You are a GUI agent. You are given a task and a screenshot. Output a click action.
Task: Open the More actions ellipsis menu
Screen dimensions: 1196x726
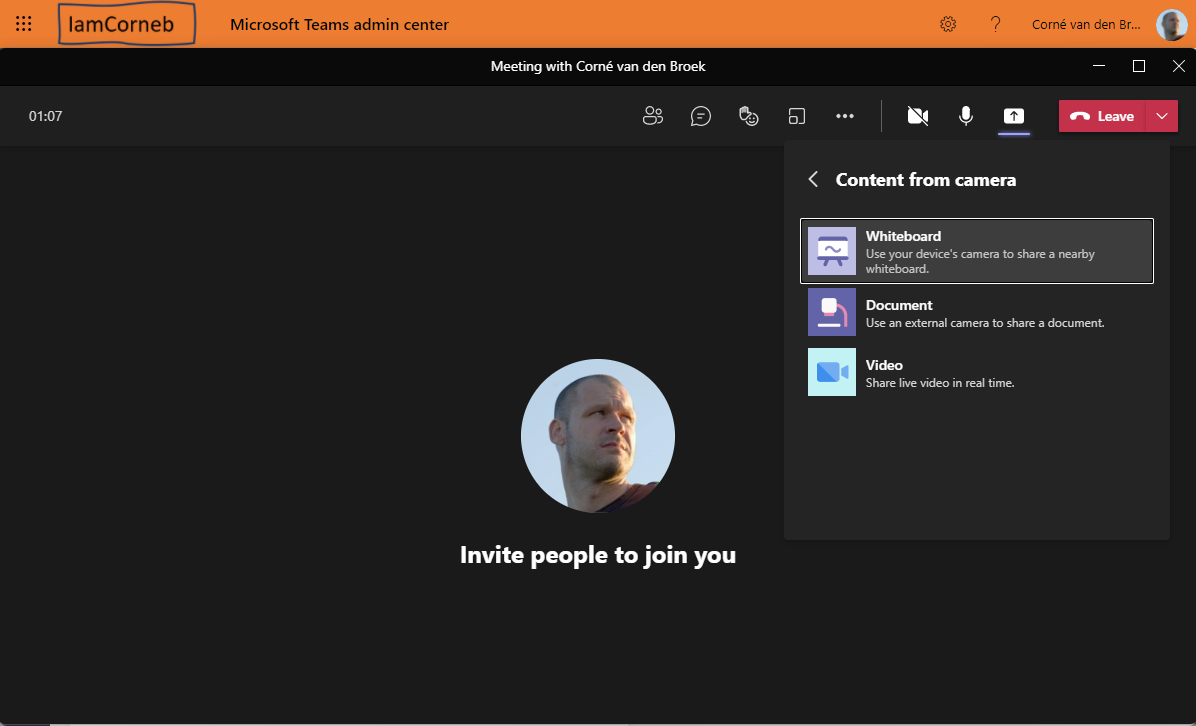tap(844, 116)
